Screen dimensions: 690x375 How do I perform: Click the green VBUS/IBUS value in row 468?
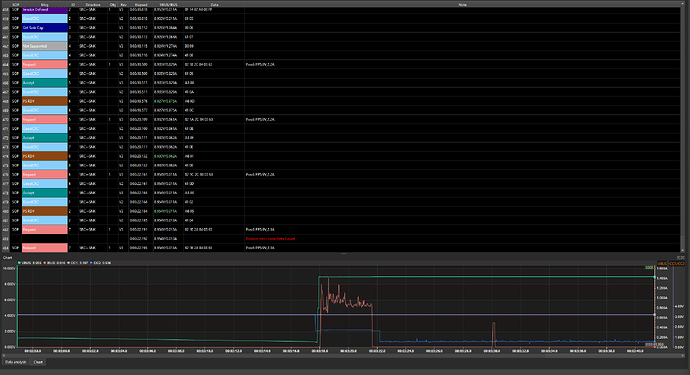[x=165, y=101]
